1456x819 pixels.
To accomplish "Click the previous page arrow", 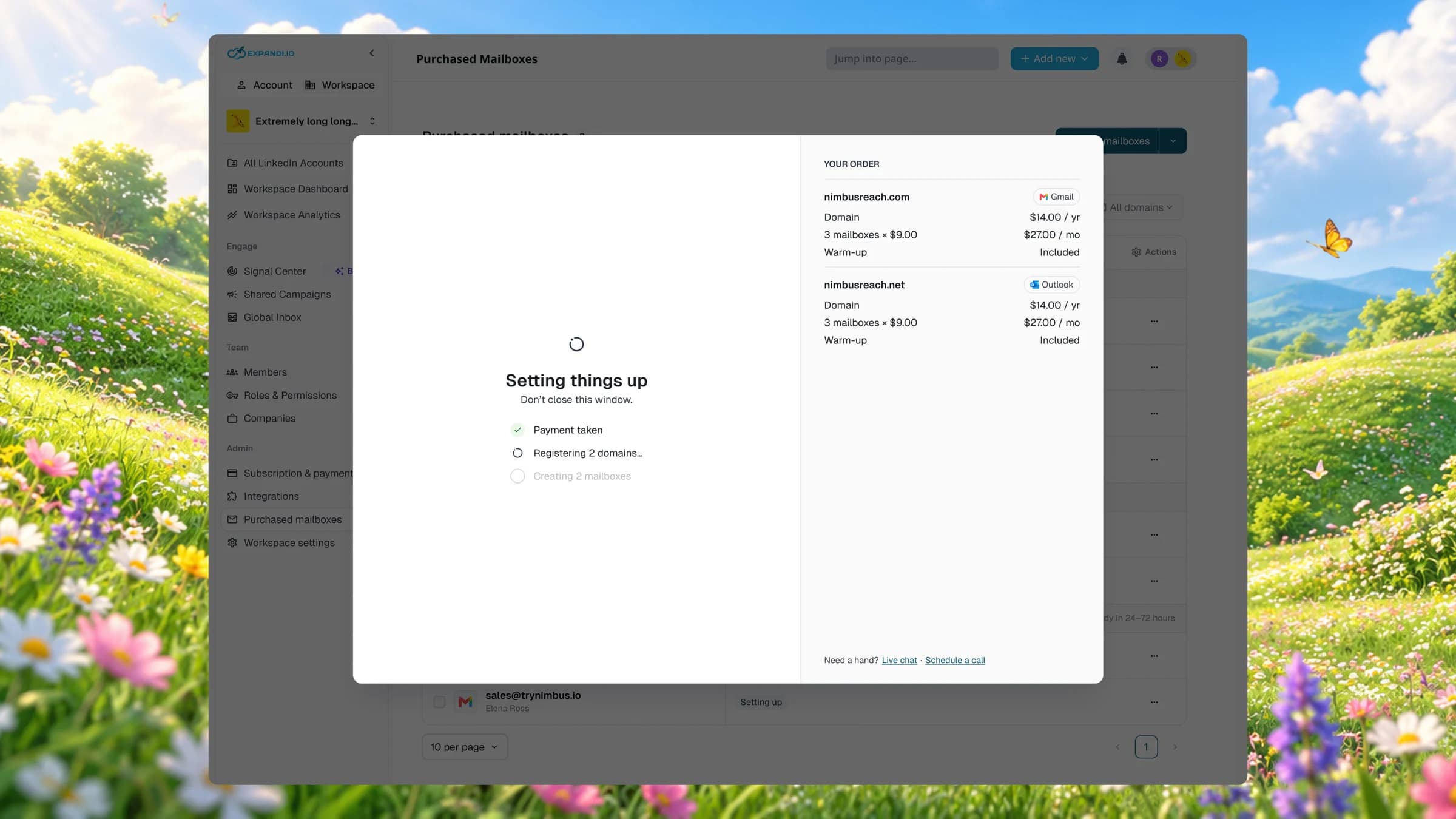I will coord(1117,747).
